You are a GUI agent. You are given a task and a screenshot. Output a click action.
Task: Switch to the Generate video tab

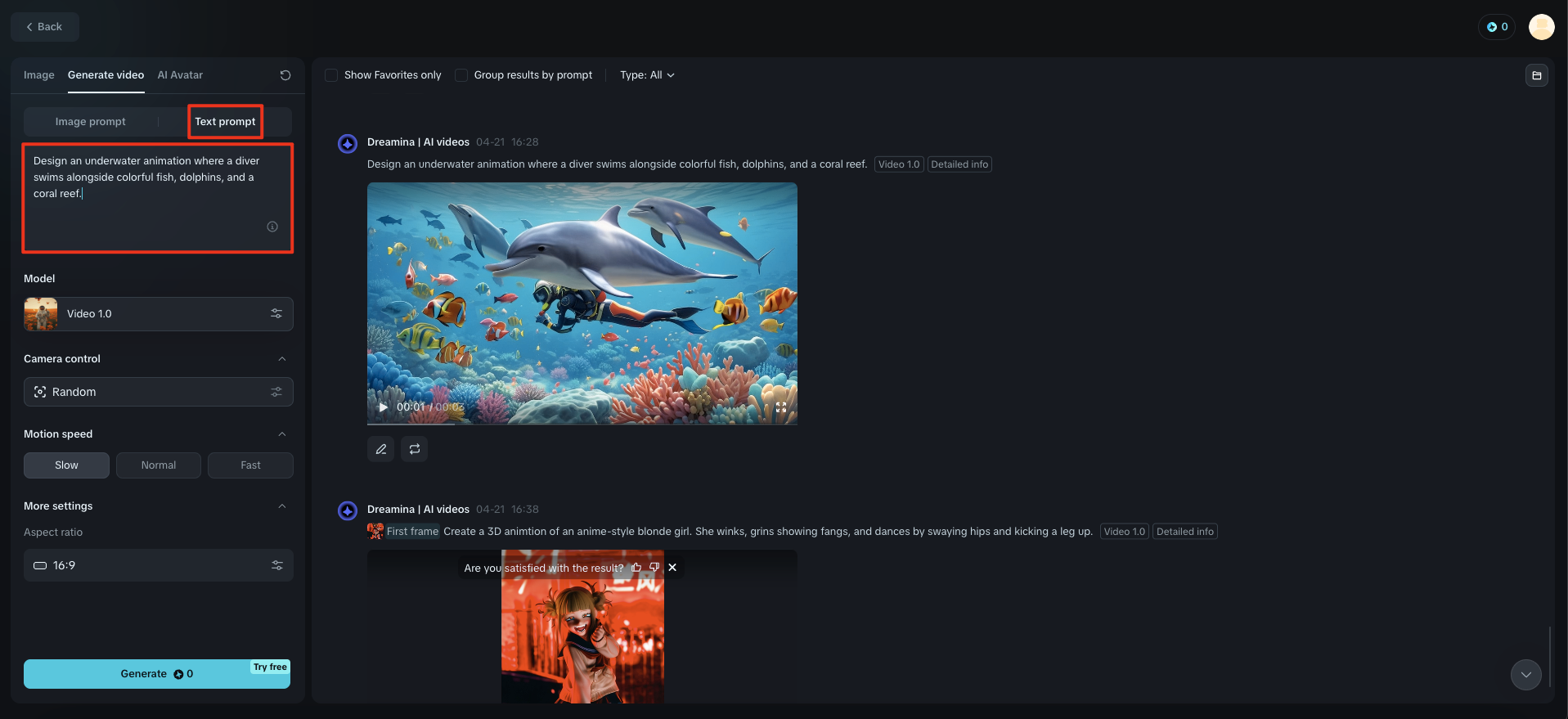(106, 75)
